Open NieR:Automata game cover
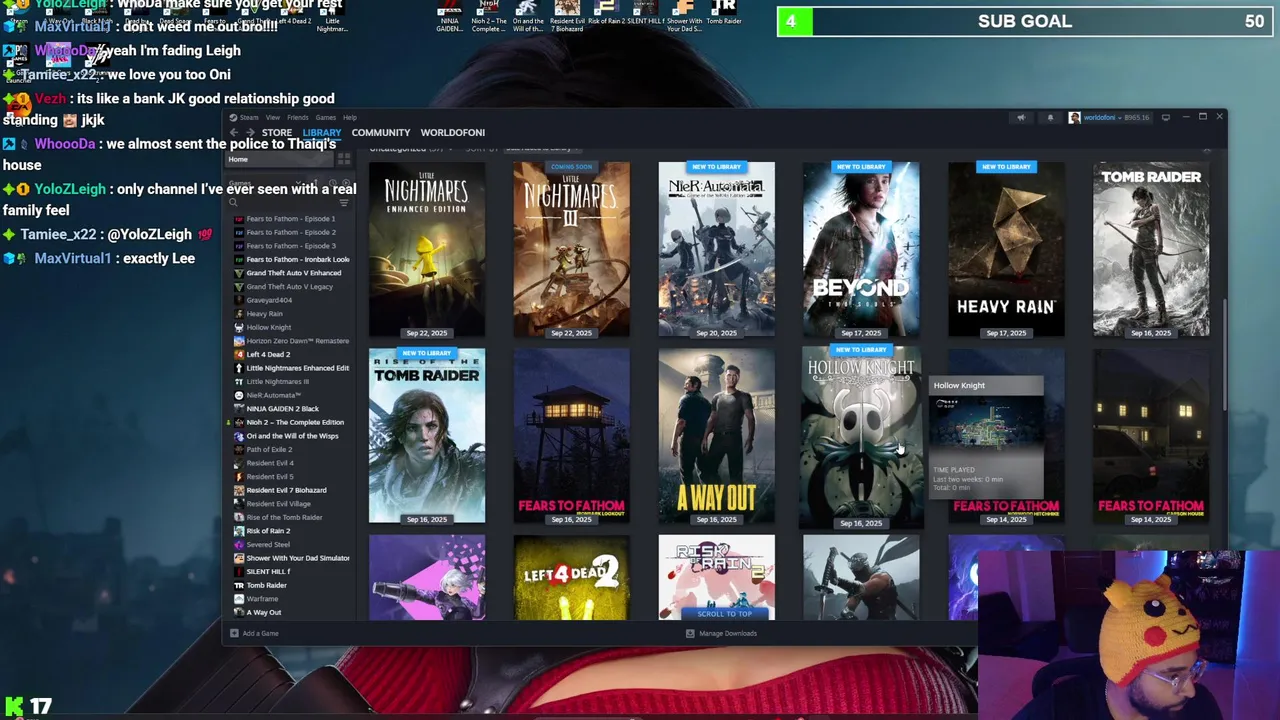The width and height of the screenshot is (1280, 720). point(716,249)
